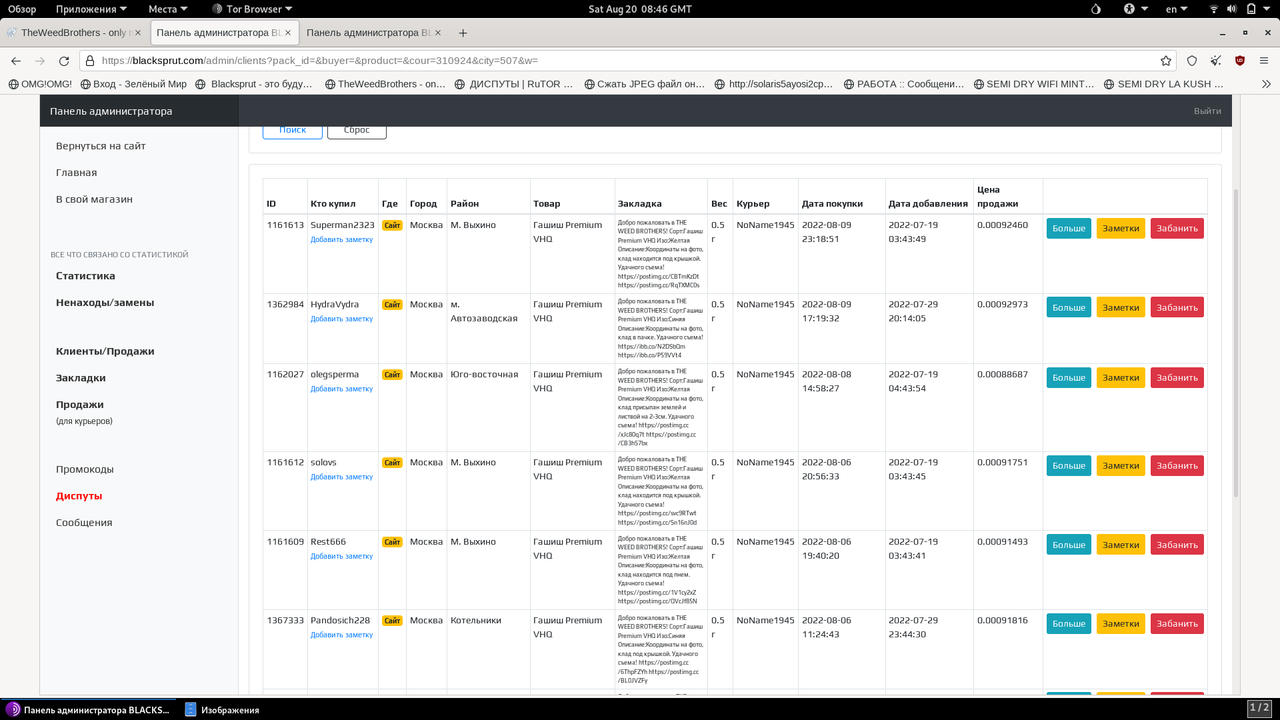Click Выйти in the admin header

[1207, 111]
